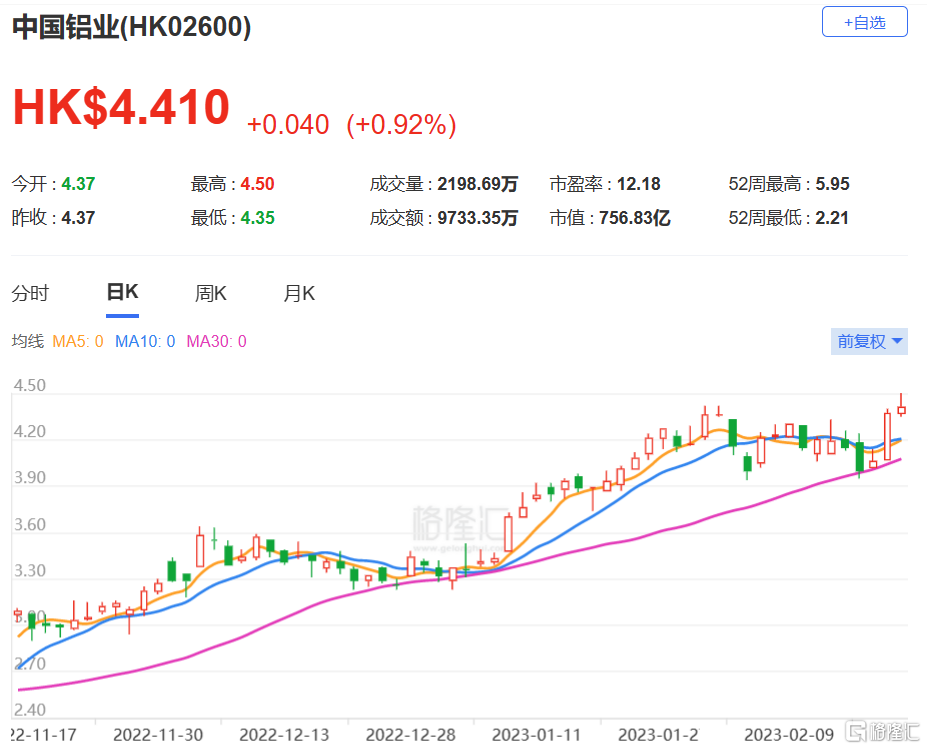927x749 pixels.
Task: Click the 3.90 price axis label
Action: coord(30,478)
